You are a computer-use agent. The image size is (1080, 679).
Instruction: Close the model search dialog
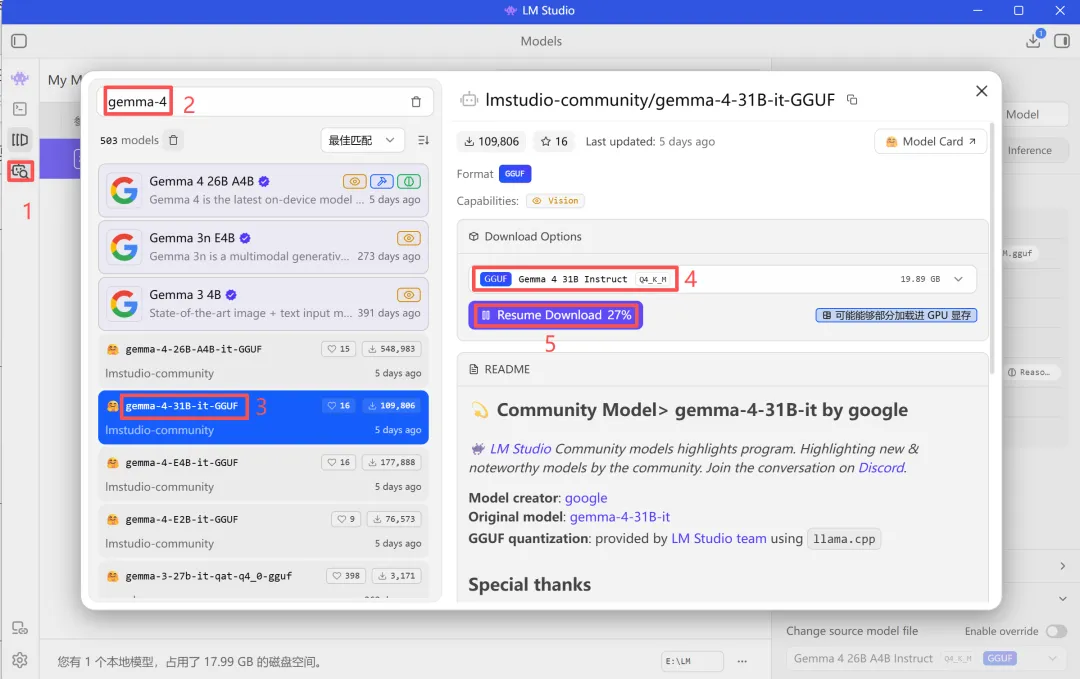pyautogui.click(x=982, y=91)
